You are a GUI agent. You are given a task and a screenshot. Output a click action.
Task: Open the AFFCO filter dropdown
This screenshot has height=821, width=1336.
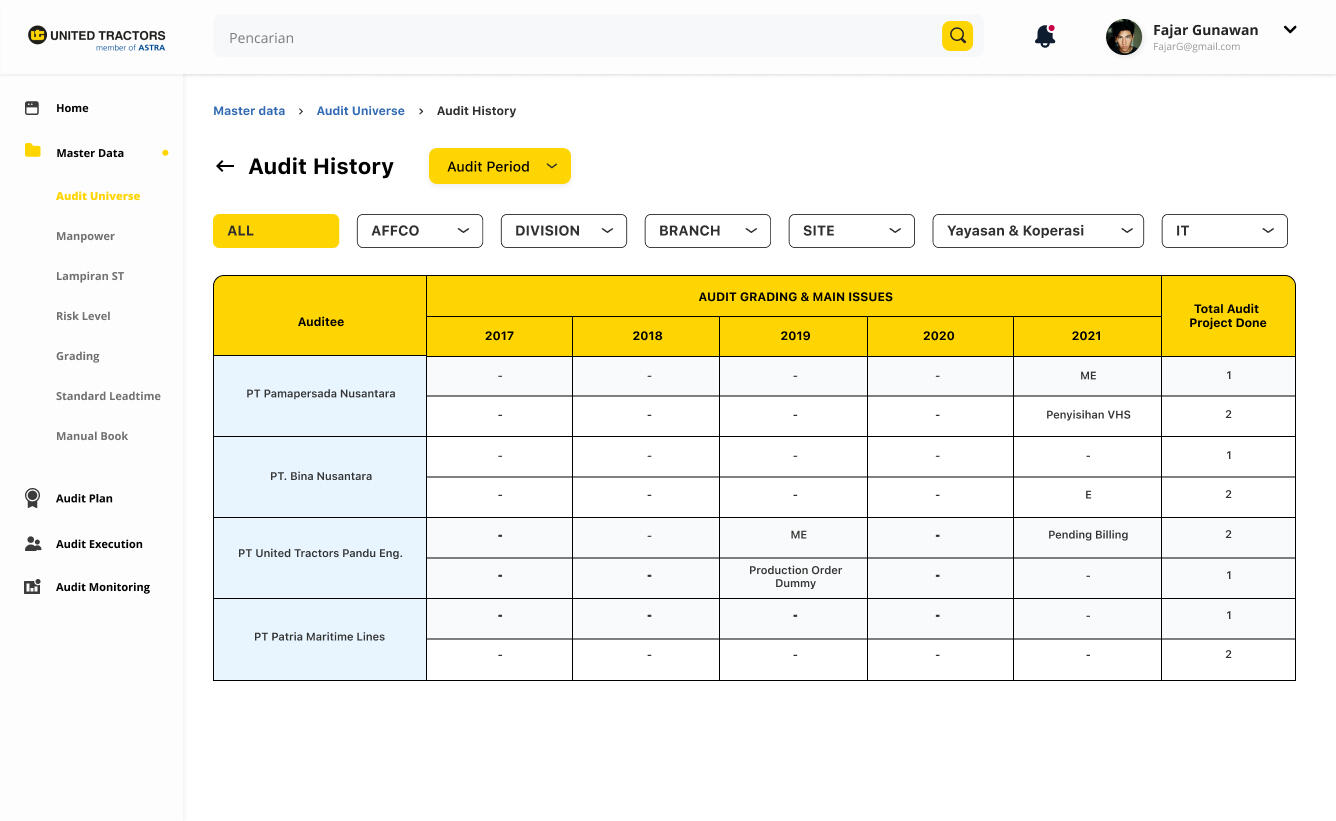pyautogui.click(x=419, y=231)
